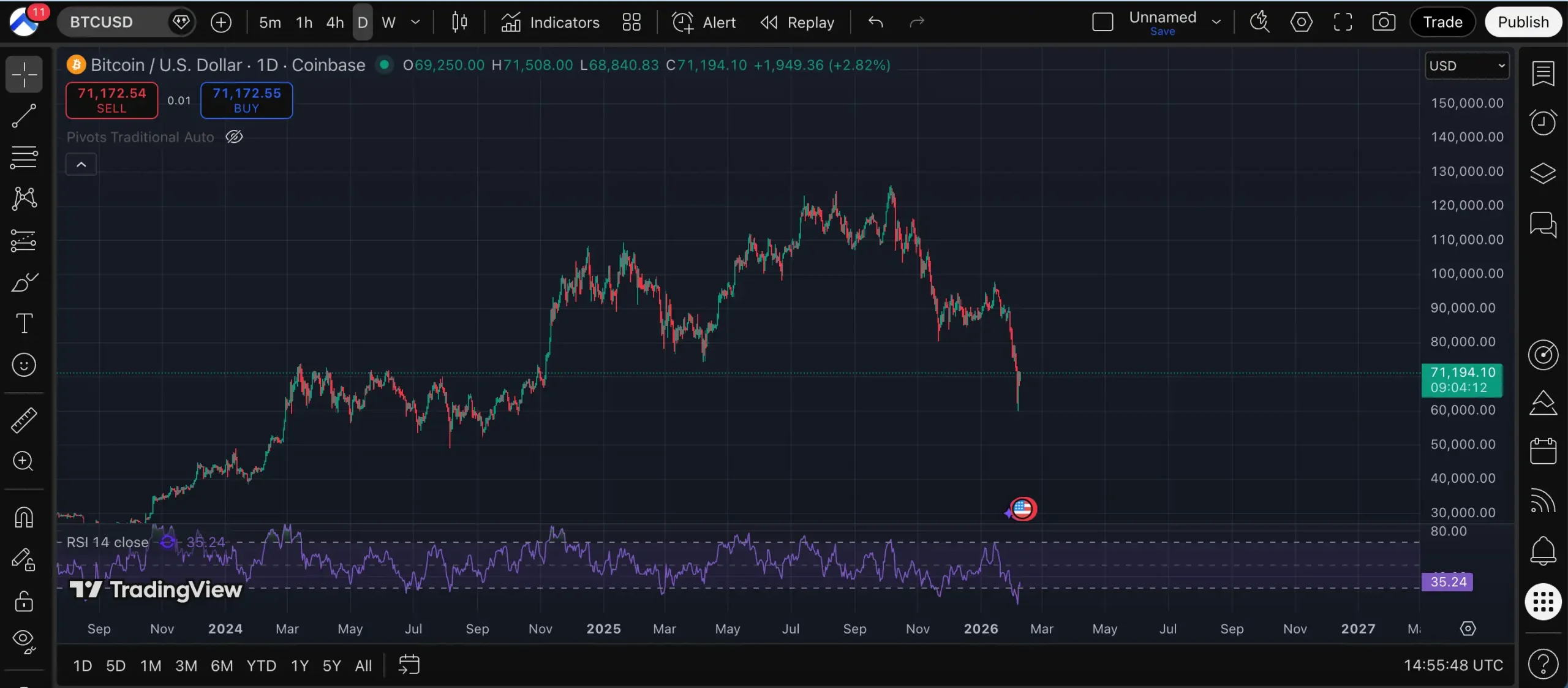The width and height of the screenshot is (1568, 688).
Task: Open time axis settings gear
Action: pyautogui.click(x=1468, y=629)
